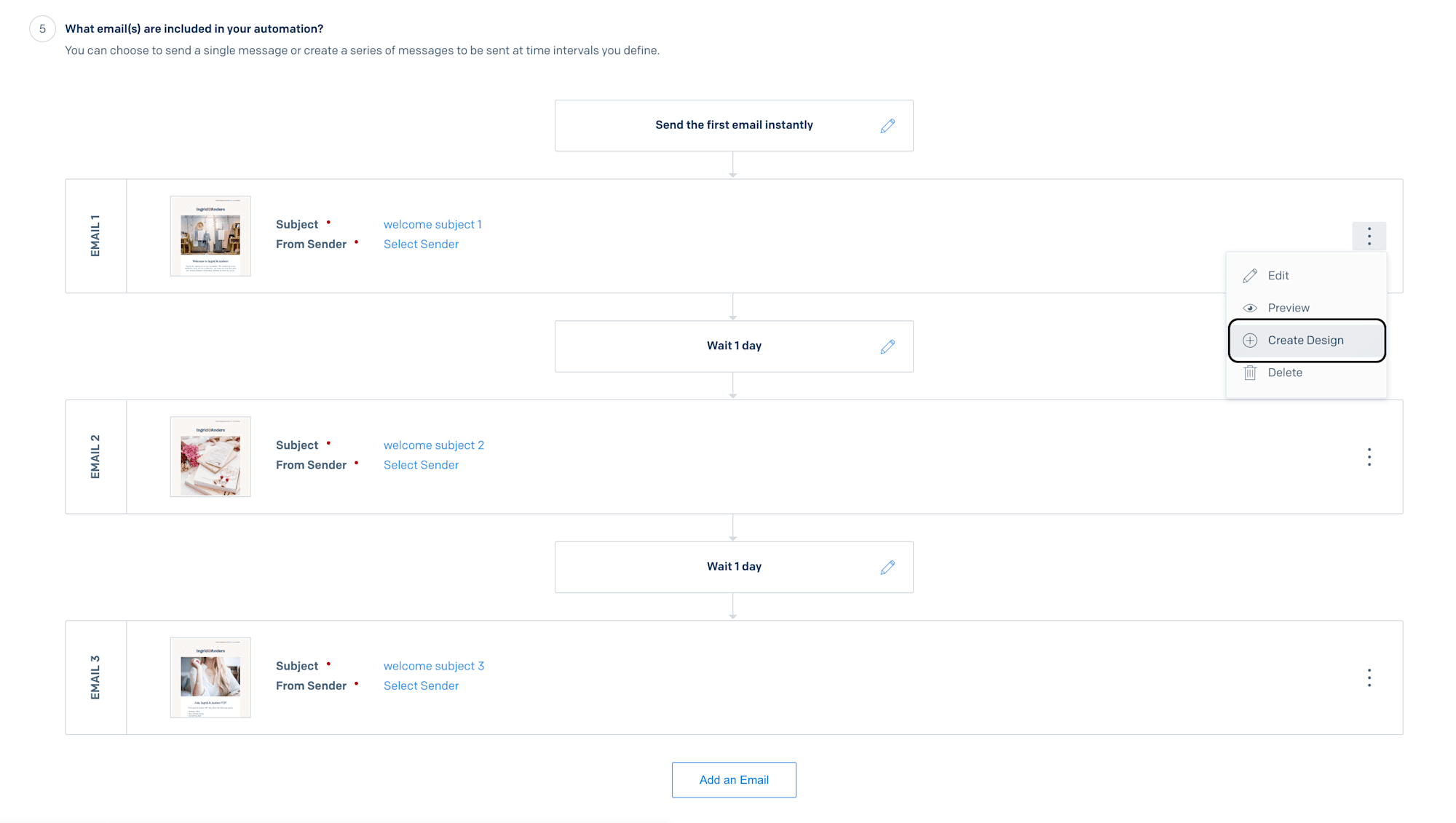Viewport: 1456px width, 823px height.
Task: Select From Sender field on Email 2
Action: coord(421,465)
